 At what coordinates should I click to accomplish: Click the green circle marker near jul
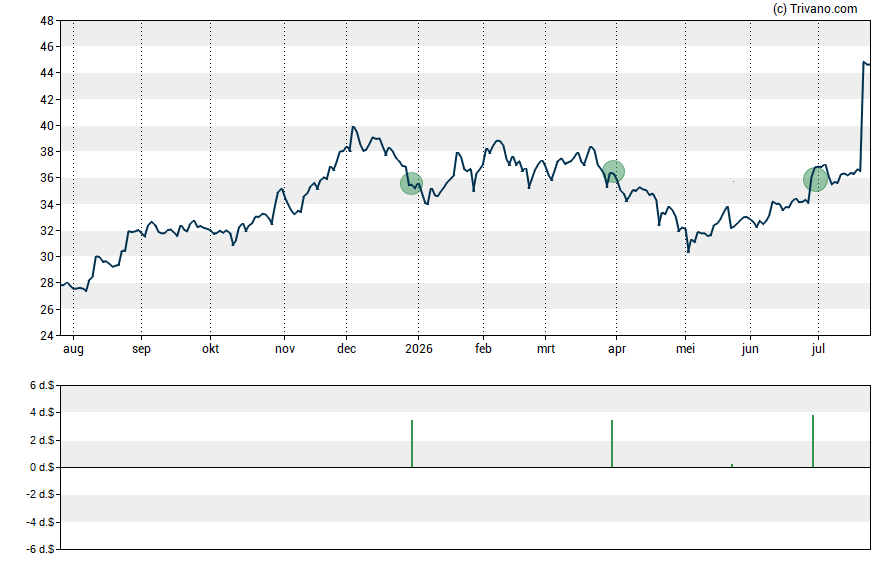815,179
